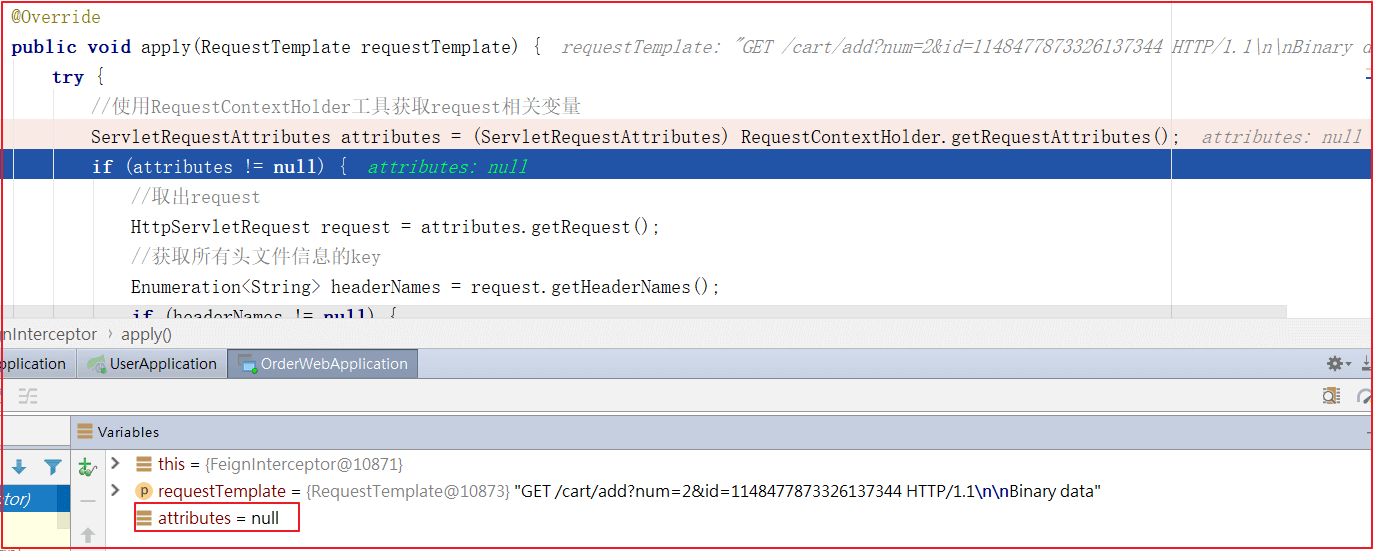Expand the 'this' FeignInterceptor variable
This screenshot has height=551, width=1373.
tap(115, 464)
